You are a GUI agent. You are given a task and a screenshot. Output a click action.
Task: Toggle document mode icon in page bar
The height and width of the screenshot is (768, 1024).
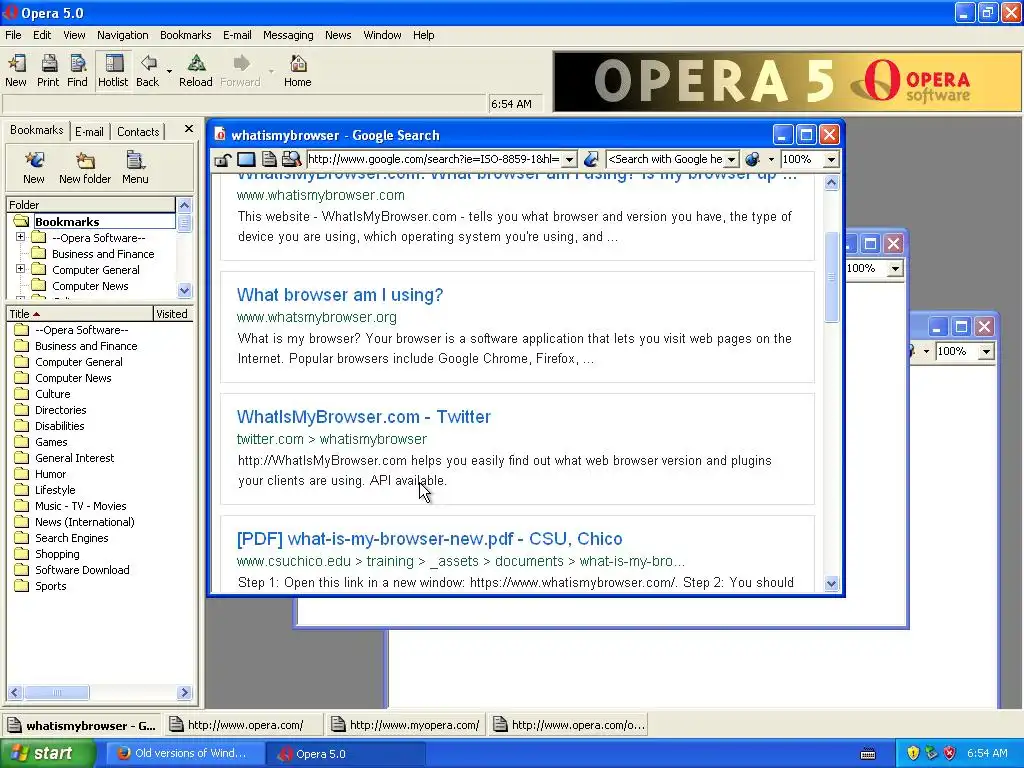click(268, 159)
